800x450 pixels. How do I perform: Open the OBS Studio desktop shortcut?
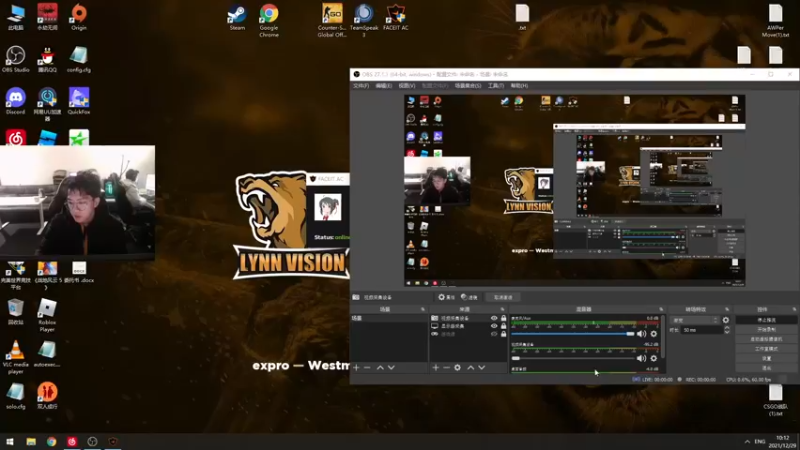tap(15, 59)
